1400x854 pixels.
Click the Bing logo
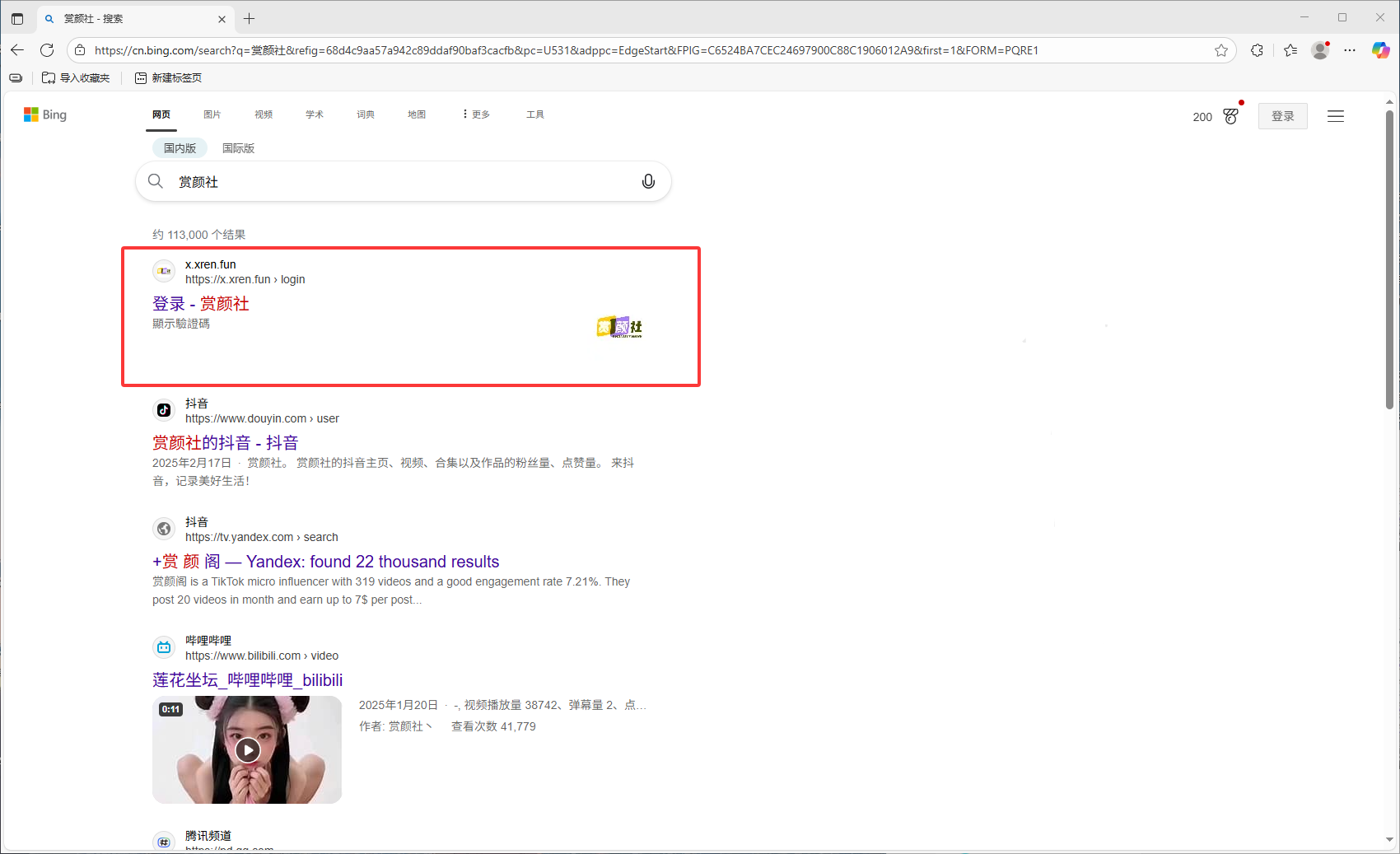pos(45,114)
